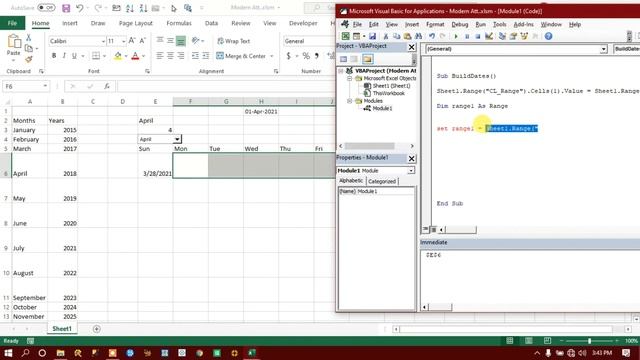
Task: Click the Design Mode icon in VBA toolbar
Action: click(x=489, y=36)
